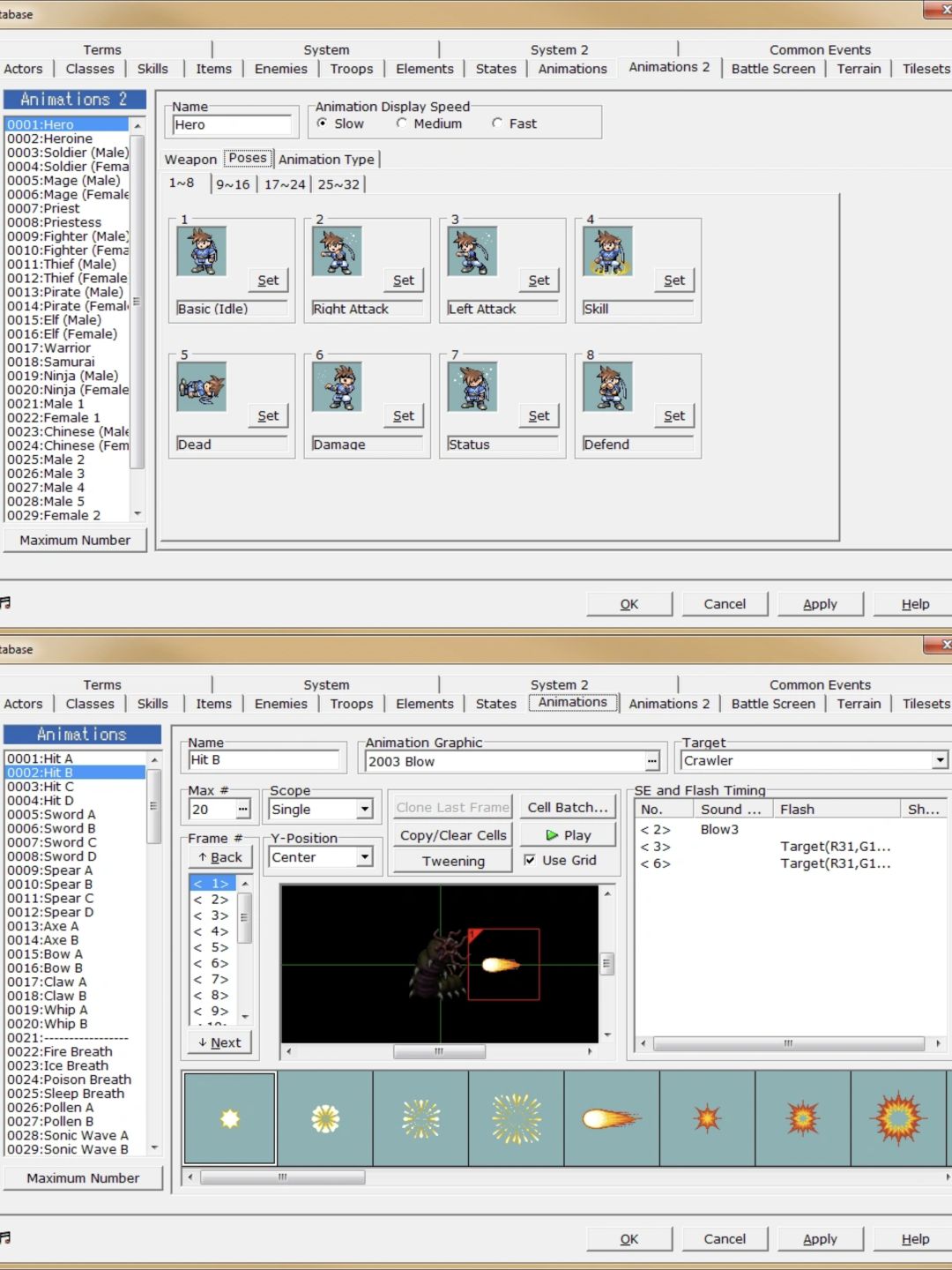Select the medium red explosion cell

point(803,1118)
